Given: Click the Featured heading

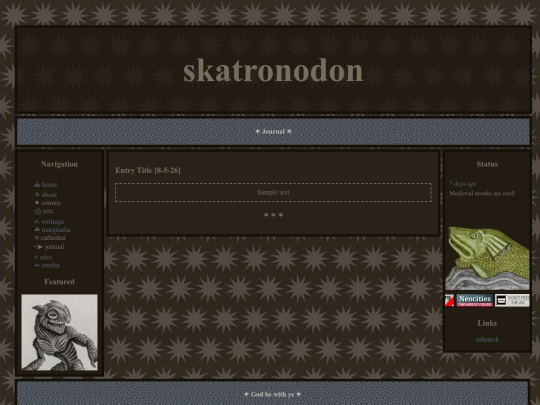Looking at the screenshot, I should [x=59, y=282].
